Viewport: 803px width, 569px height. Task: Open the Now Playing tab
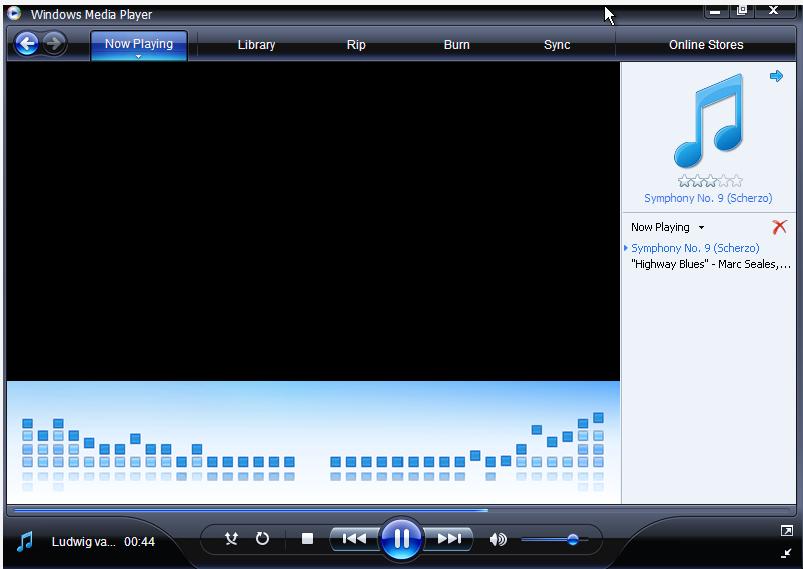tap(139, 44)
